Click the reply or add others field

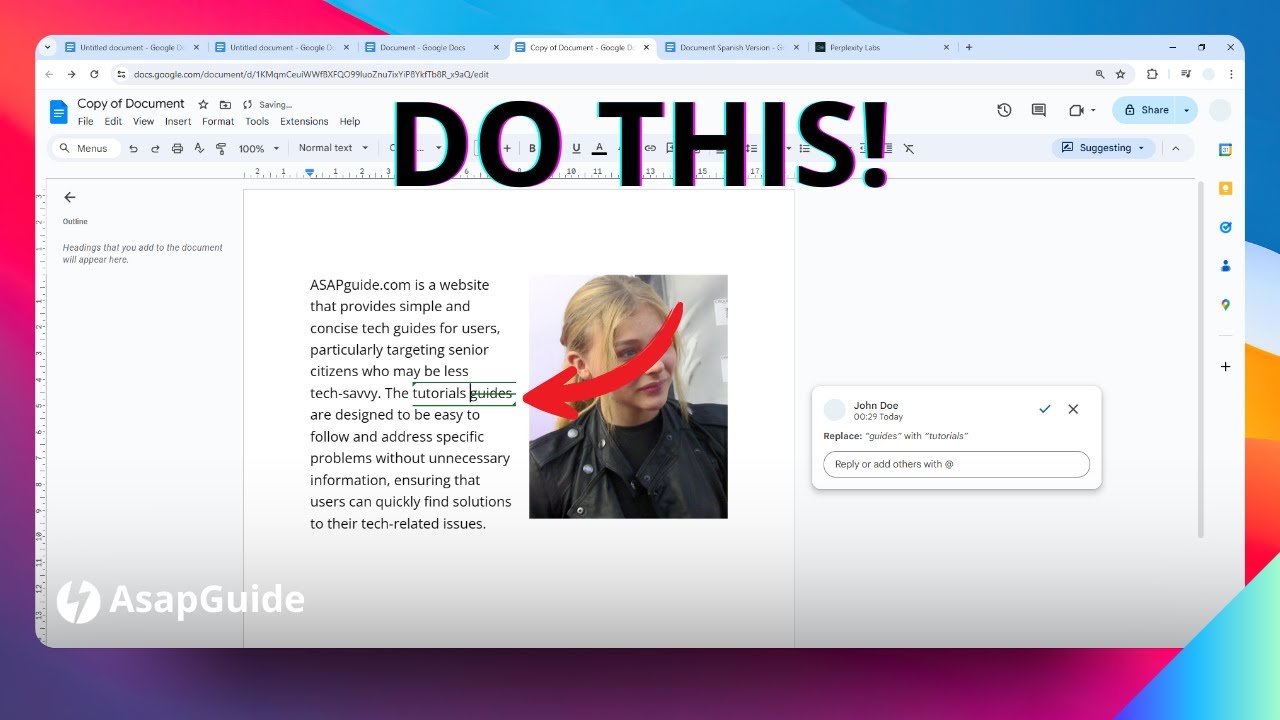[x=956, y=464]
